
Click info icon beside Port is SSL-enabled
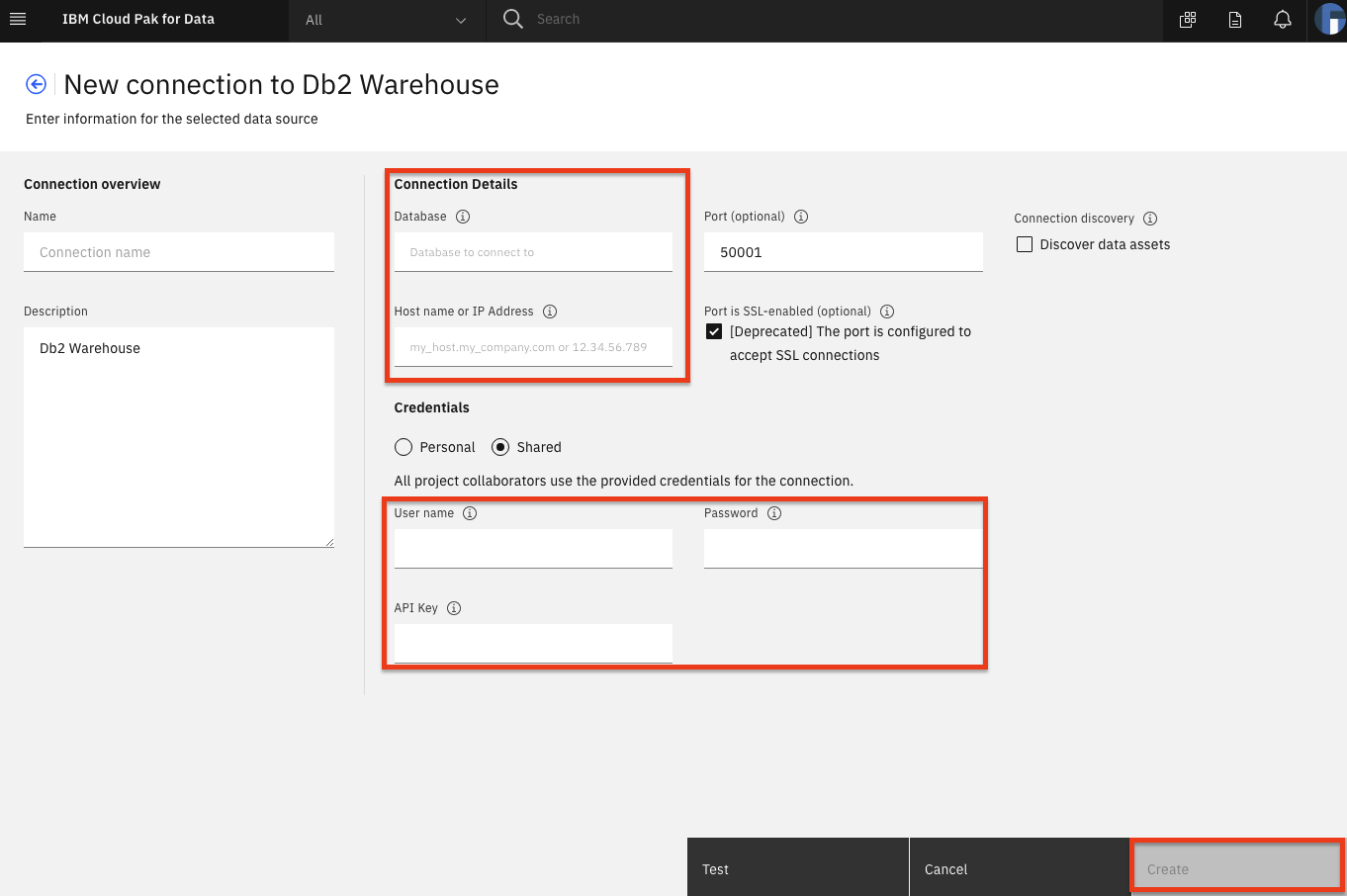coord(887,312)
